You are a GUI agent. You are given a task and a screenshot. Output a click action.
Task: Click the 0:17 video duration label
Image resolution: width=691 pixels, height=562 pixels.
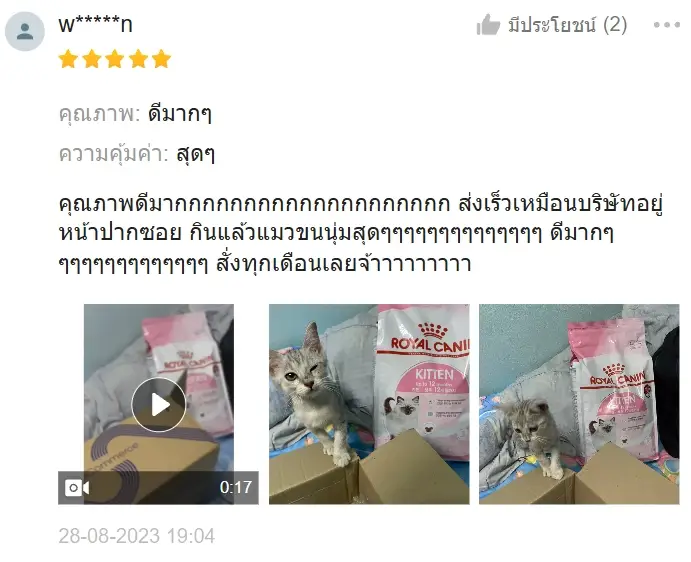coord(236,488)
